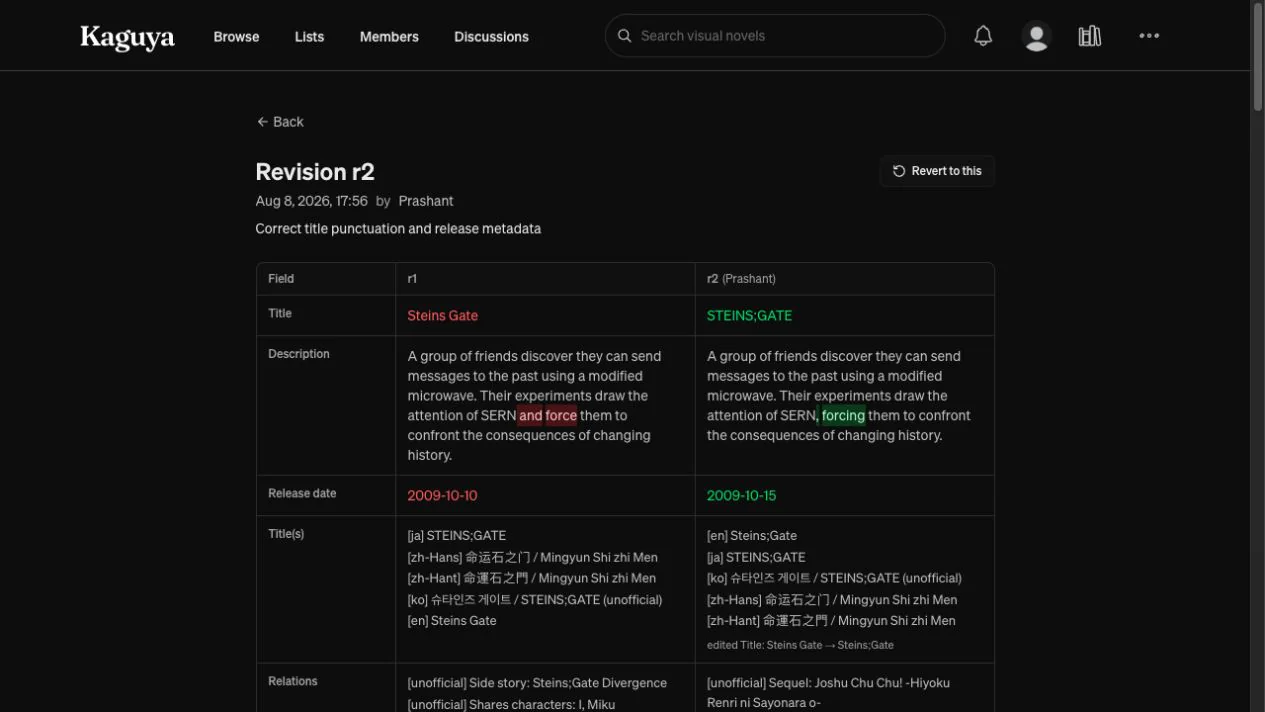
Task: Click the back arrow icon
Action: pos(262,122)
